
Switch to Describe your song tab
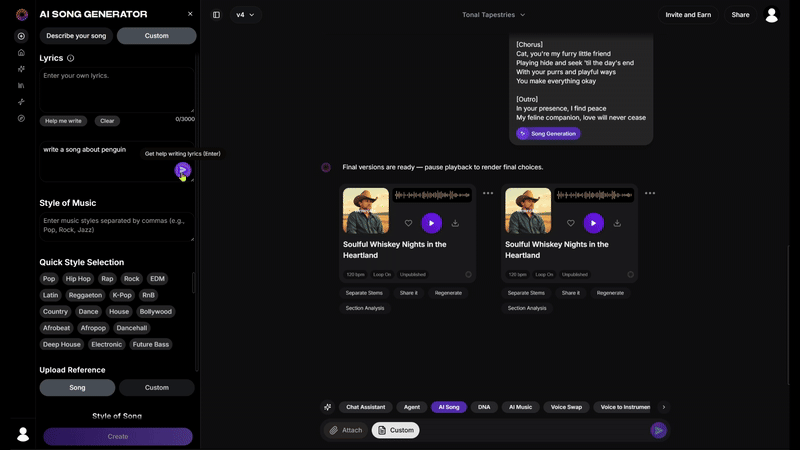76,36
